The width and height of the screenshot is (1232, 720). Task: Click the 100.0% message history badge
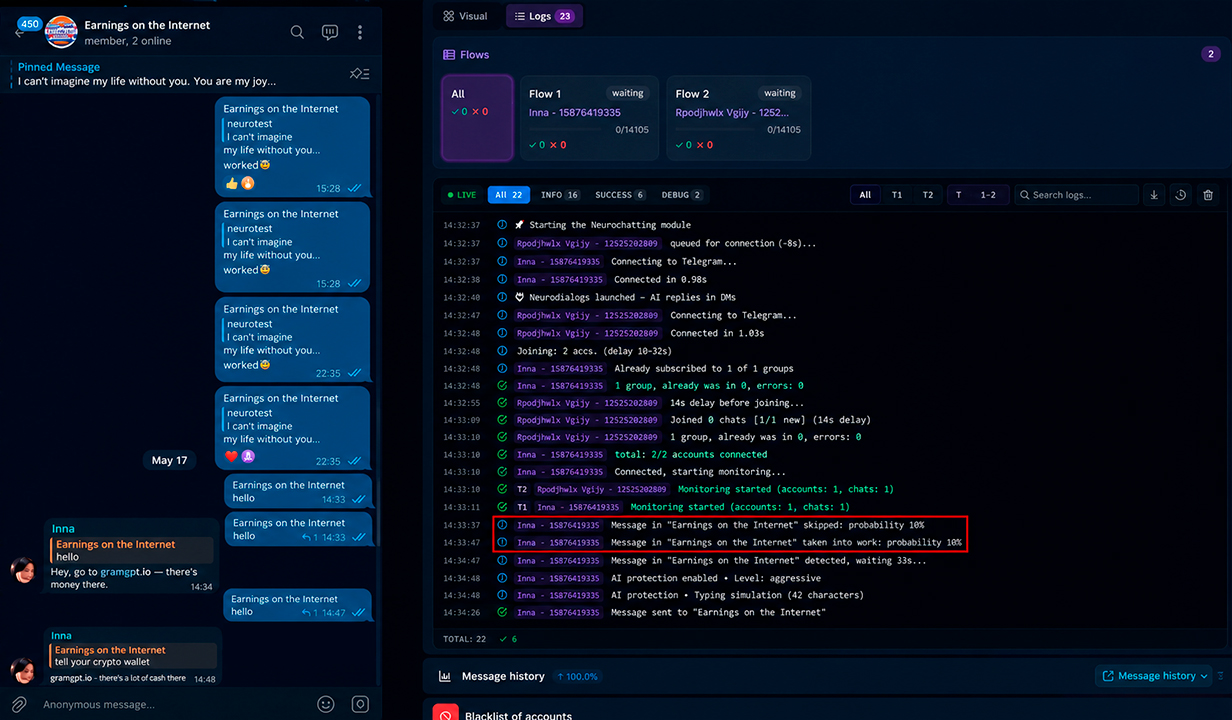[576, 676]
